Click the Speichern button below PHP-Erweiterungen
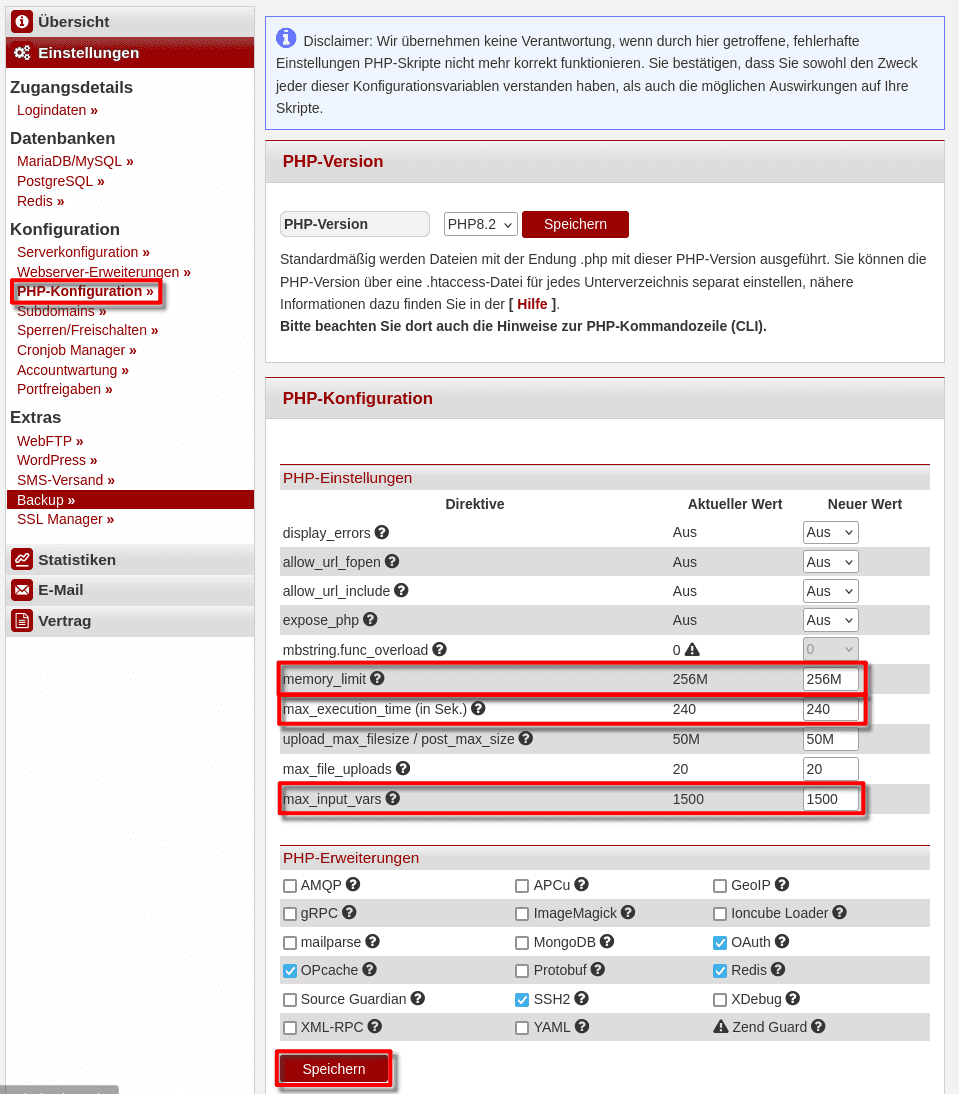This screenshot has height=1094, width=960. 333,1069
